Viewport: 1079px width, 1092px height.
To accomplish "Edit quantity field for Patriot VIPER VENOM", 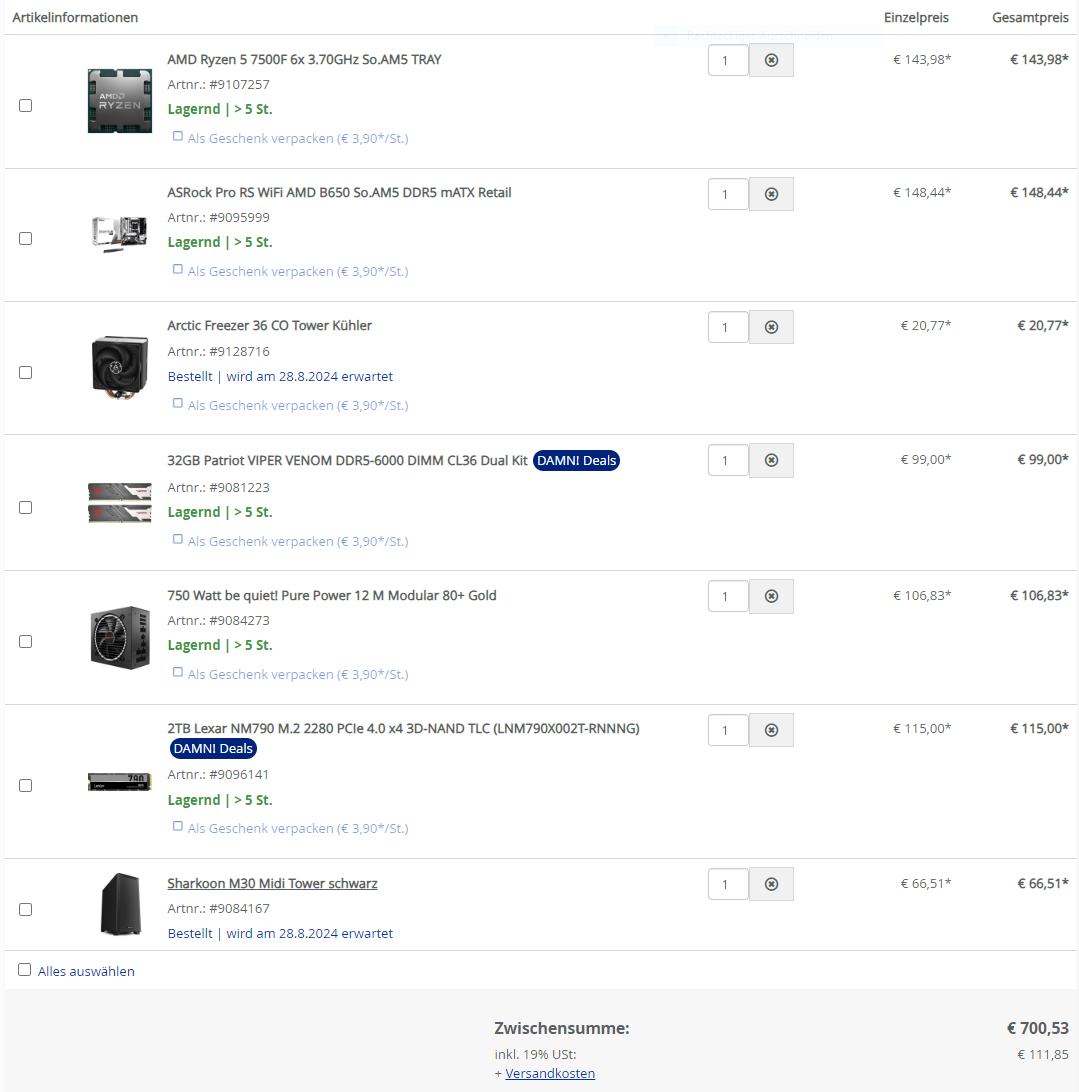I will point(728,460).
